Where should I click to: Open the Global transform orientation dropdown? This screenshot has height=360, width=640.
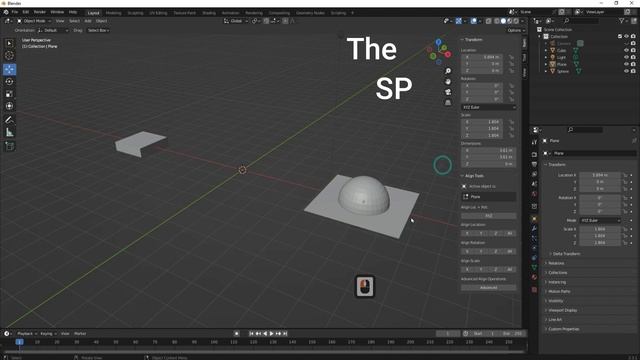(236, 21)
